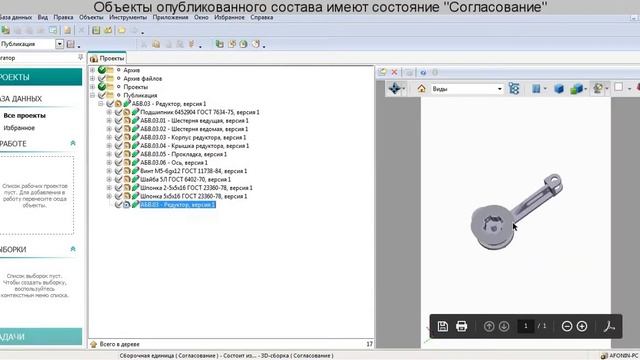Image resolution: width=640 pixels, height=360 pixels.
Task: Select the highlighted АБВ.03 - Редуктор tree row
Action: pyautogui.click(x=178, y=204)
